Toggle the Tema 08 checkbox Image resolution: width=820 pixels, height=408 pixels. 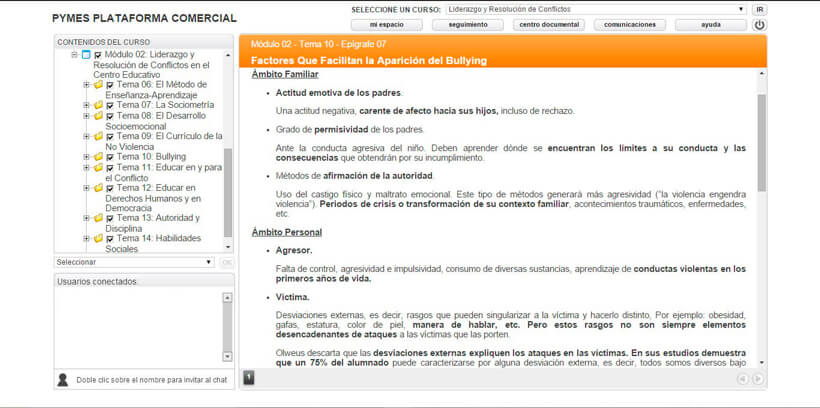(x=110, y=116)
